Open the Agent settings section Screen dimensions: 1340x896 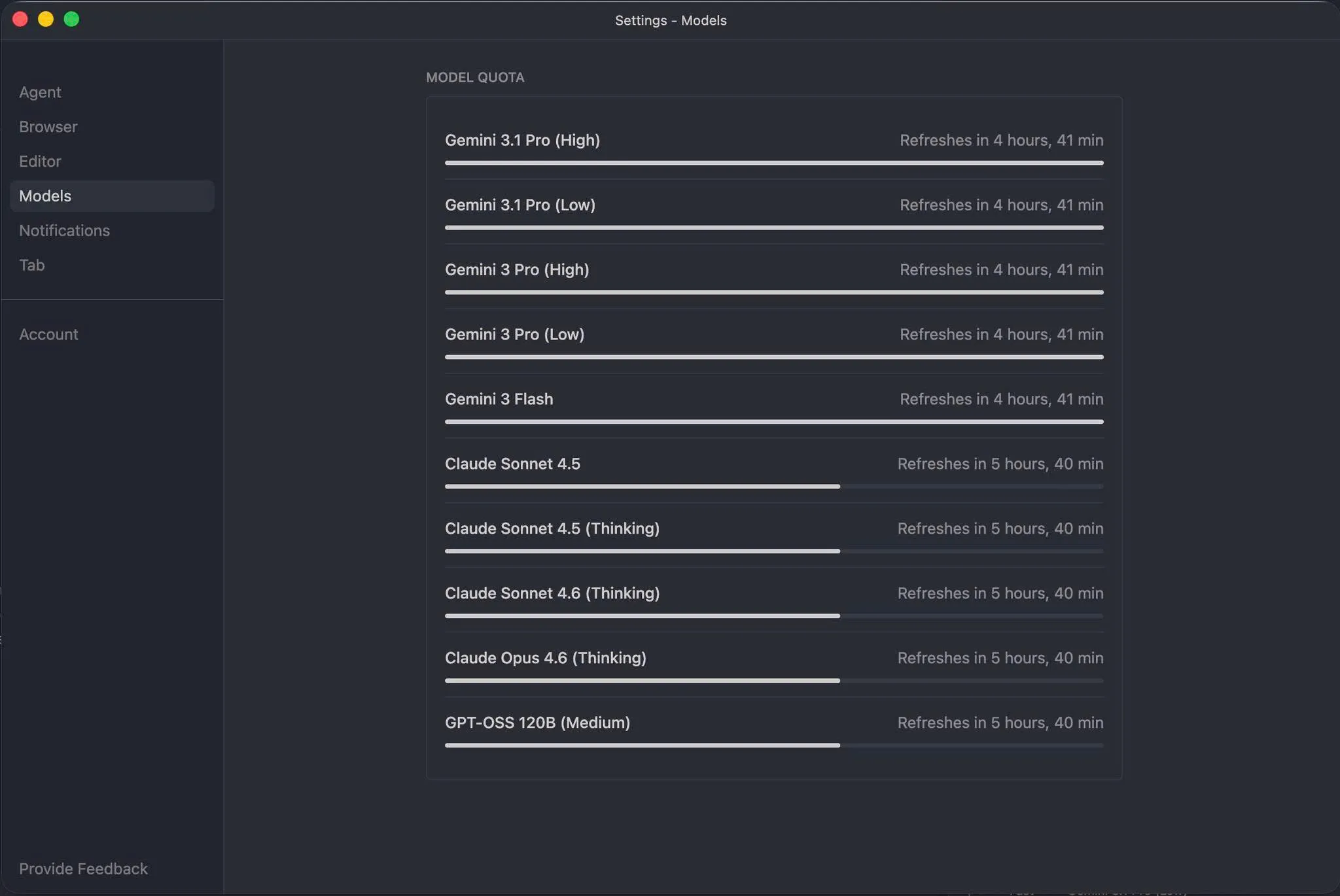coord(40,92)
